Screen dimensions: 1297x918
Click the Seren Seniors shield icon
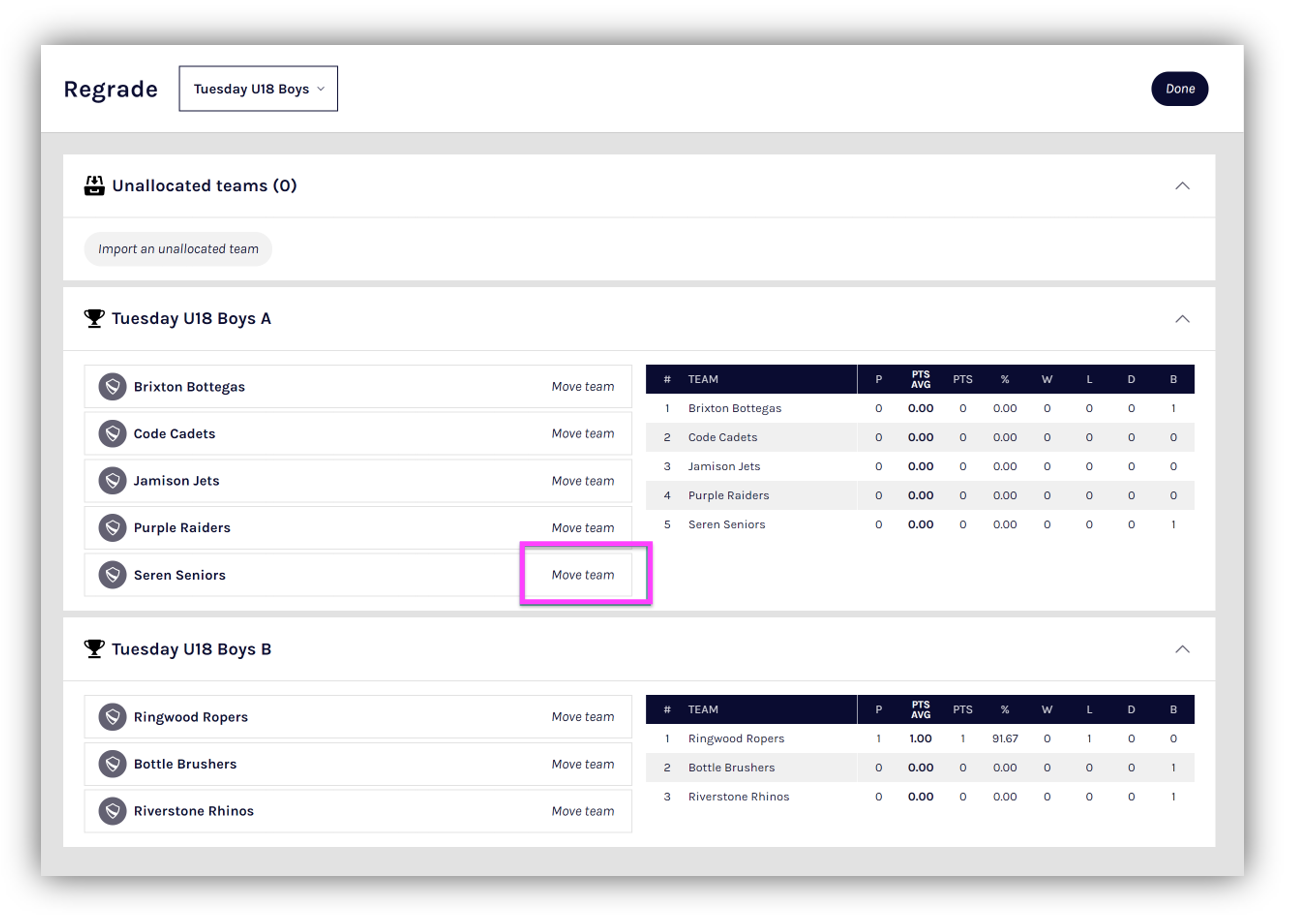pyautogui.click(x=112, y=575)
